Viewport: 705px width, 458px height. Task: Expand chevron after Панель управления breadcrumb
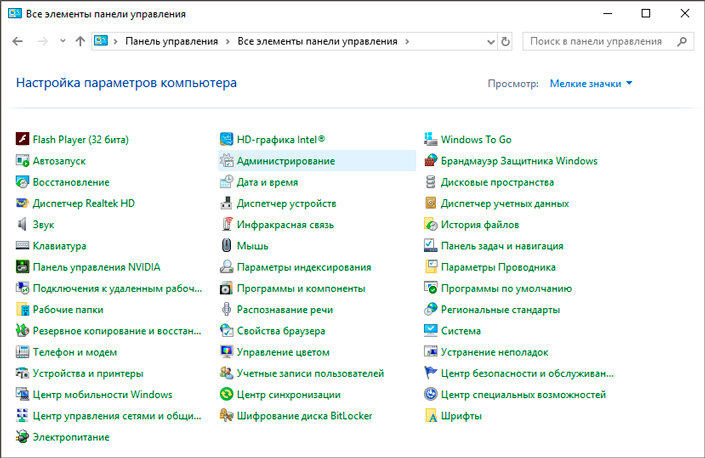pyautogui.click(x=228, y=41)
